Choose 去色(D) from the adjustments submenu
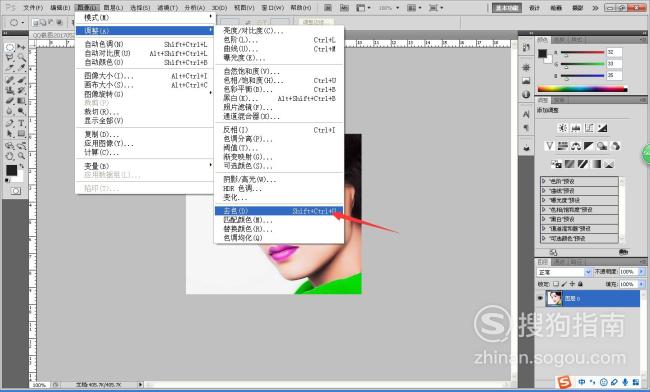Viewport: 650px width, 392px height. 279,211
